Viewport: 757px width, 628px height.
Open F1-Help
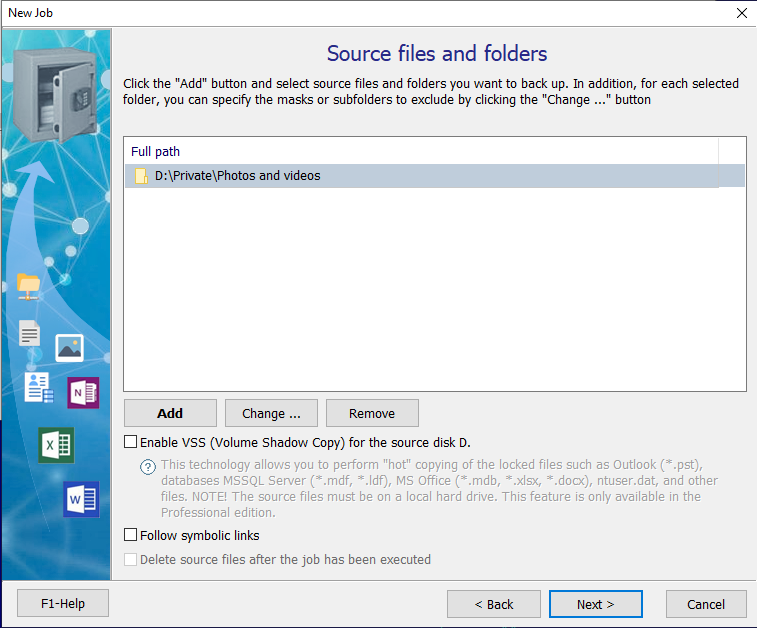(x=63, y=604)
